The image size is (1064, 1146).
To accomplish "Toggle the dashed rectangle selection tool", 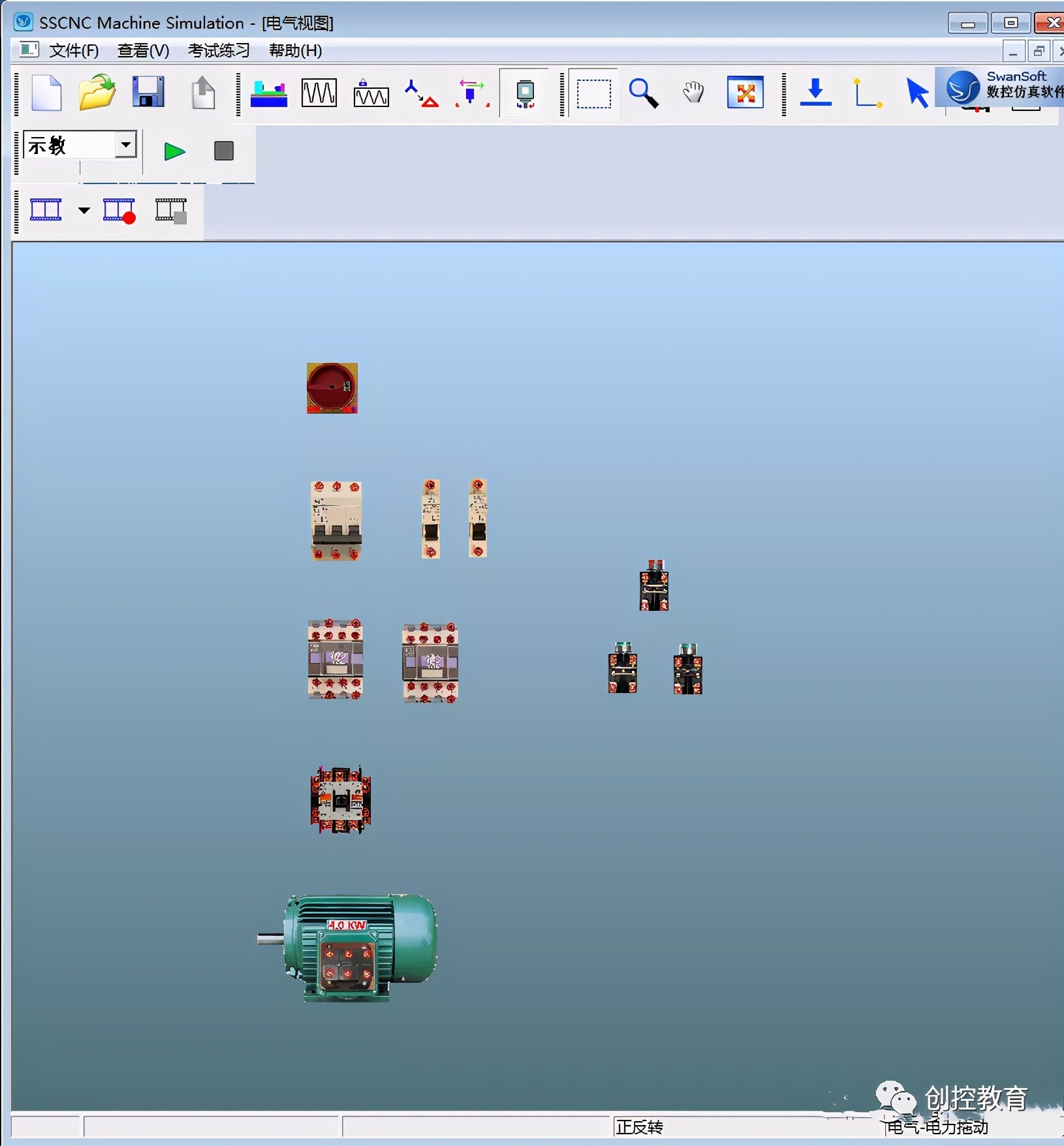I will [x=593, y=93].
